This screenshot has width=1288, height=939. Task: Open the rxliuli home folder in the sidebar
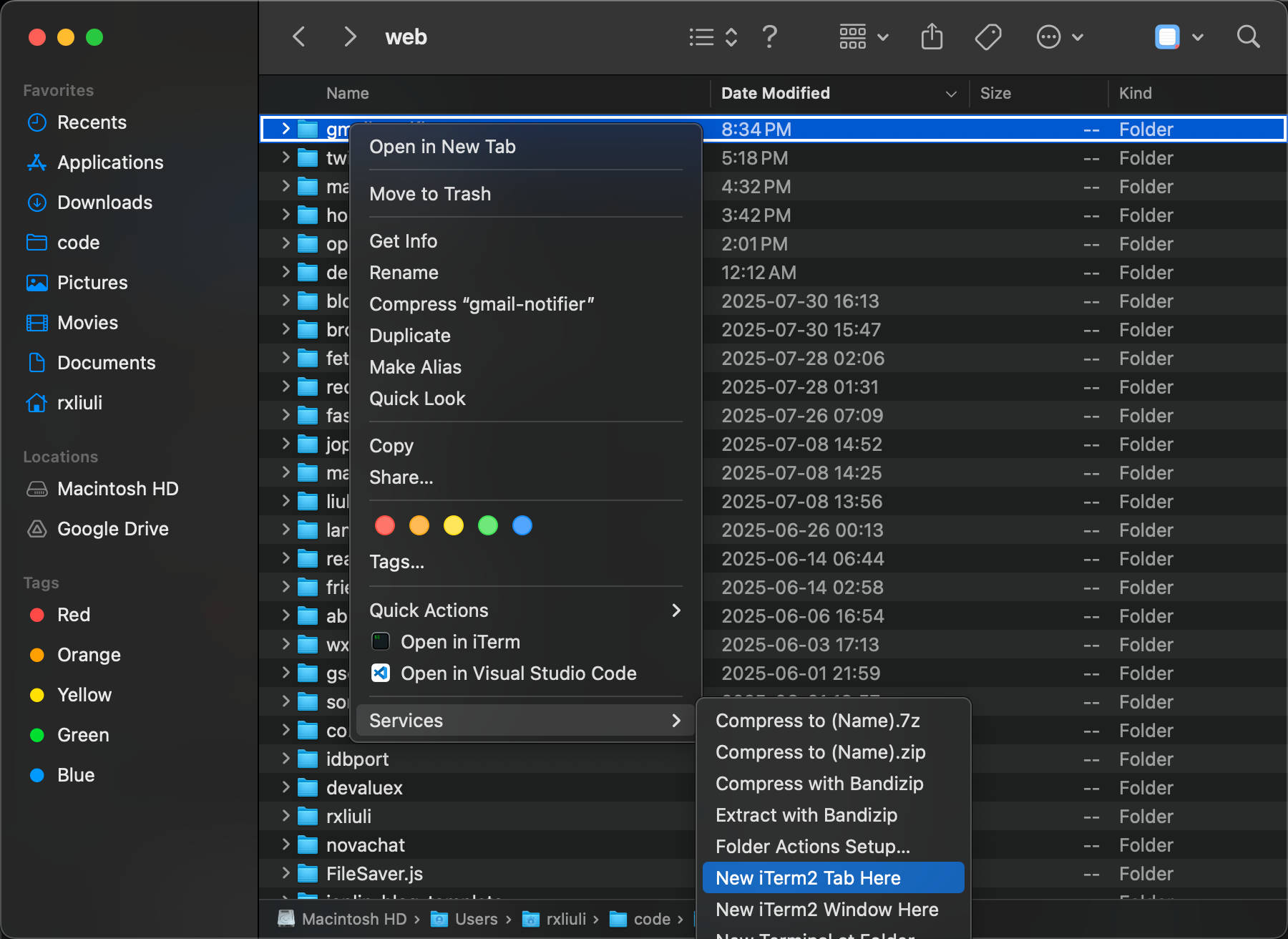click(64, 403)
